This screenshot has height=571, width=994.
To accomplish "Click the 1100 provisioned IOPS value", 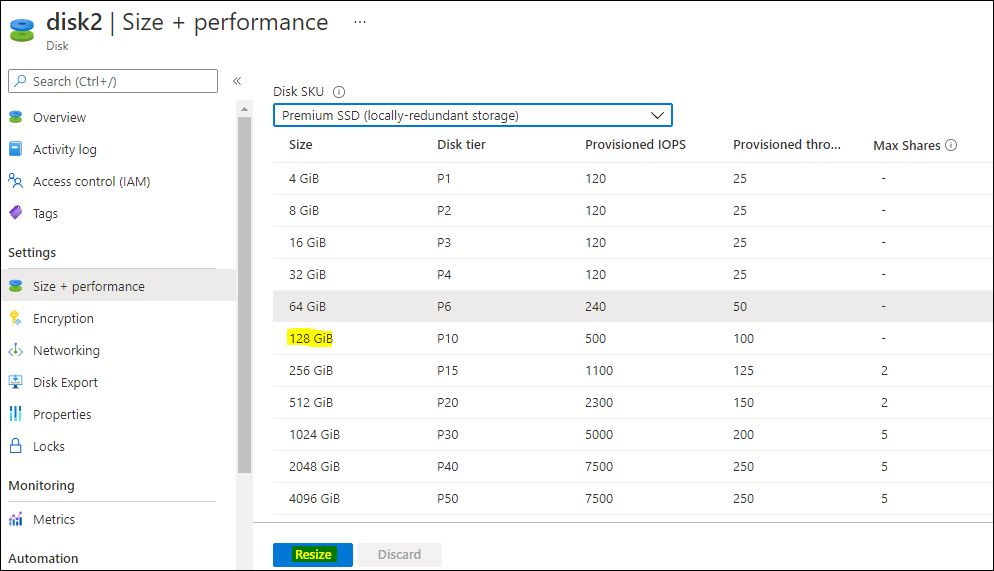I will point(599,371).
